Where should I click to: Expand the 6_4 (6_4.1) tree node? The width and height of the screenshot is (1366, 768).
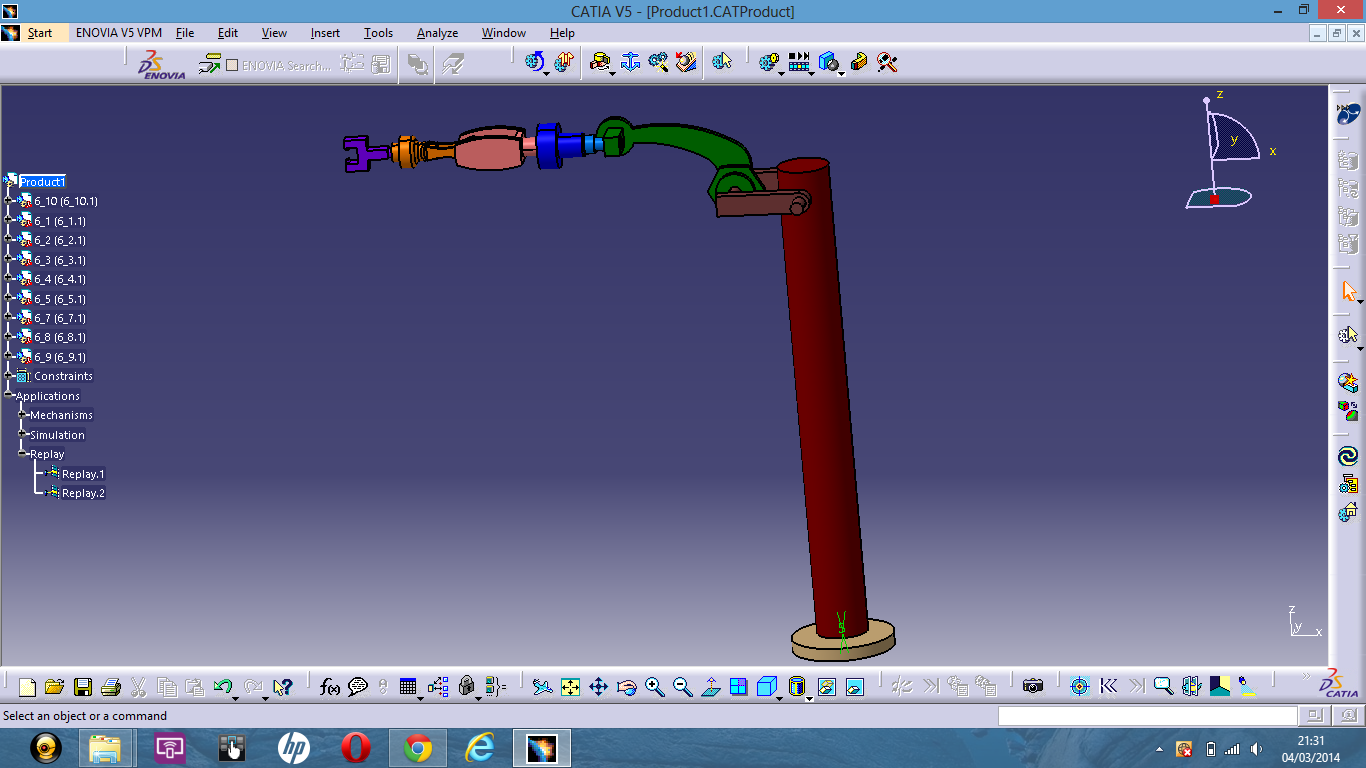(x=10, y=279)
